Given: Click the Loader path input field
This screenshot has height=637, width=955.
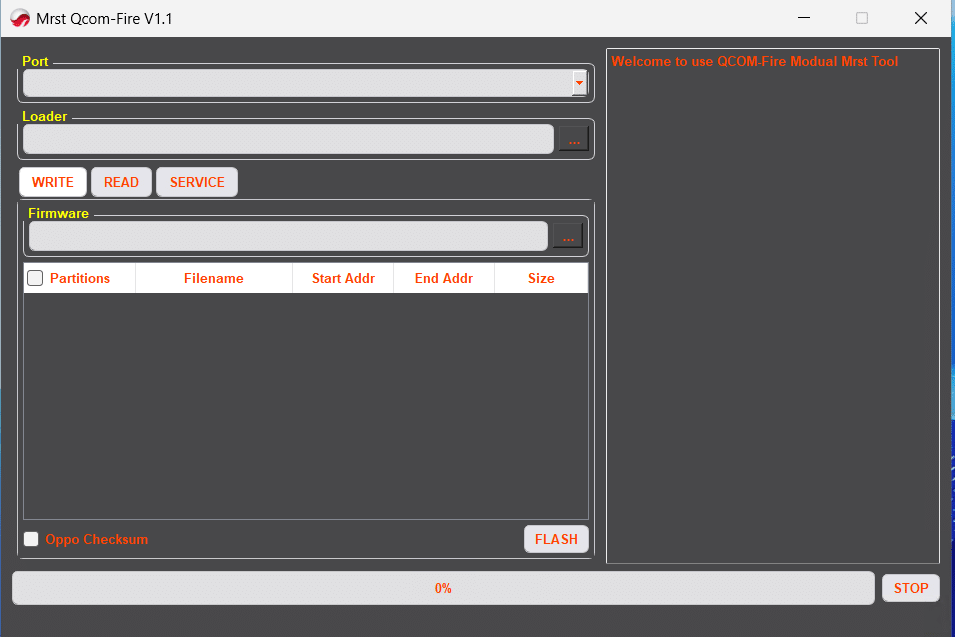Looking at the screenshot, I should pyautogui.click(x=287, y=140).
